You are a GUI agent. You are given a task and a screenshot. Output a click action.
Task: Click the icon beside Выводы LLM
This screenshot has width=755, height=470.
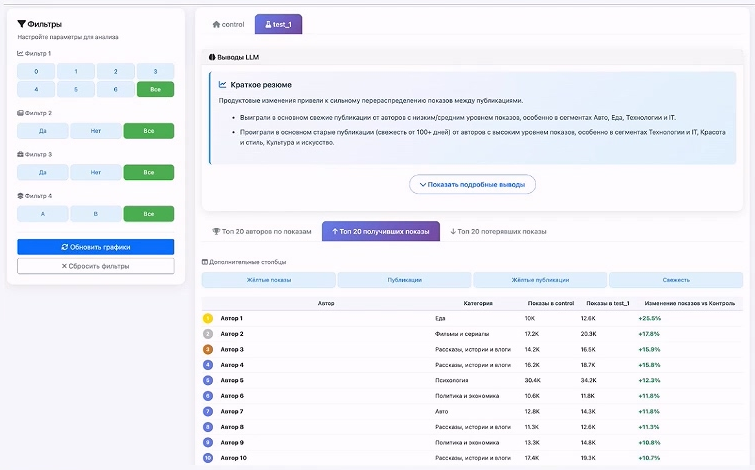(212, 57)
